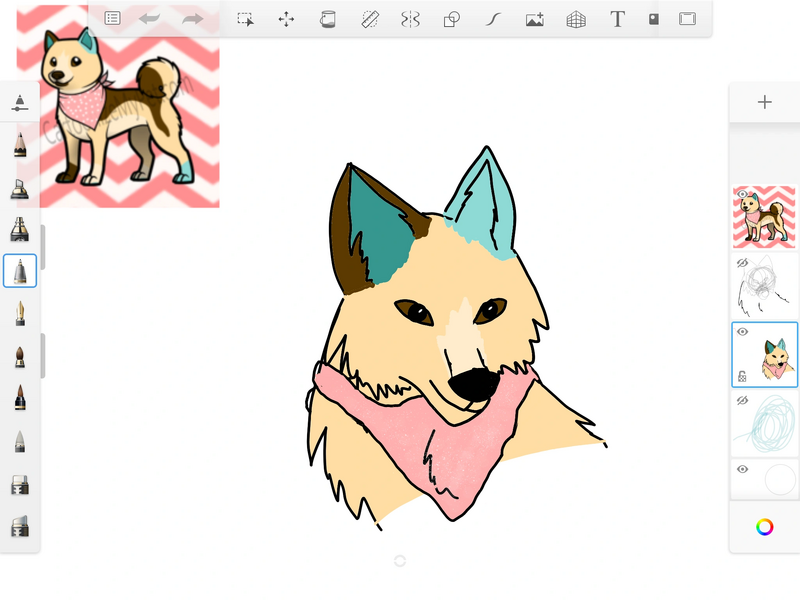Image resolution: width=800 pixels, height=600 pixels.
Task: Add a new layer with plus button
Action: [x=765, y=102]
